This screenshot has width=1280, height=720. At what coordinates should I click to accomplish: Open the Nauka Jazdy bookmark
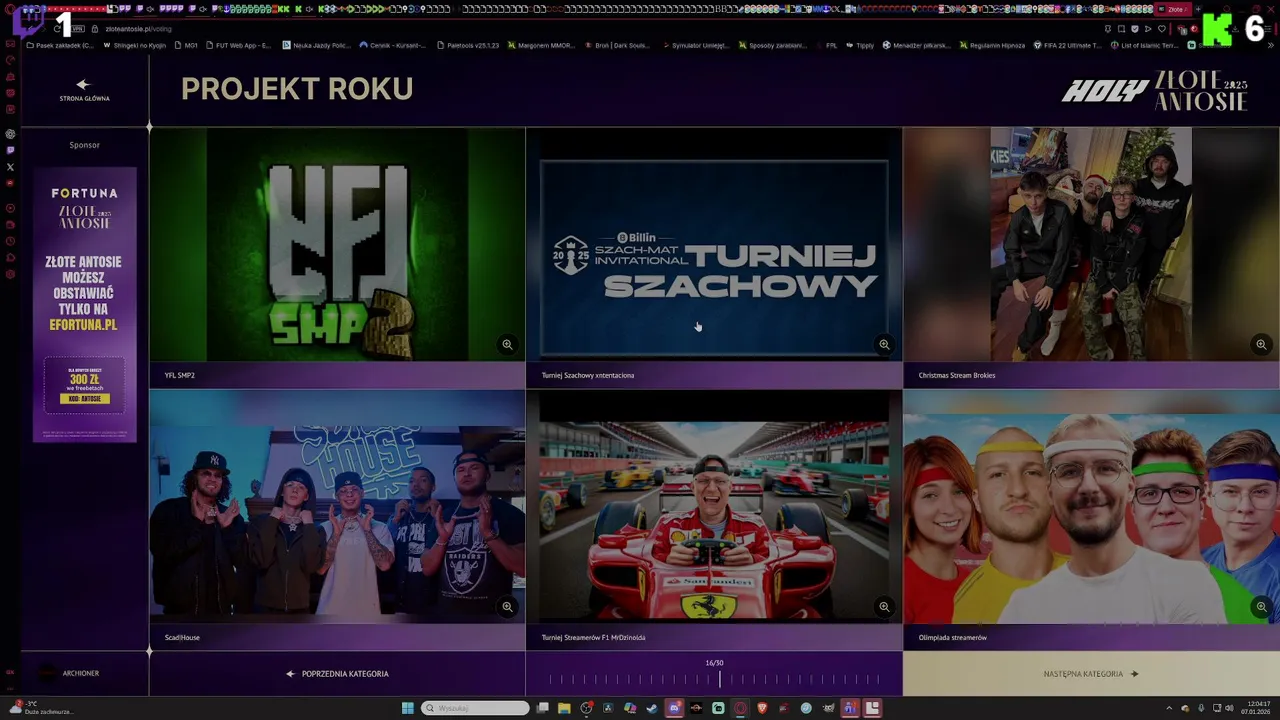[317, 45]
